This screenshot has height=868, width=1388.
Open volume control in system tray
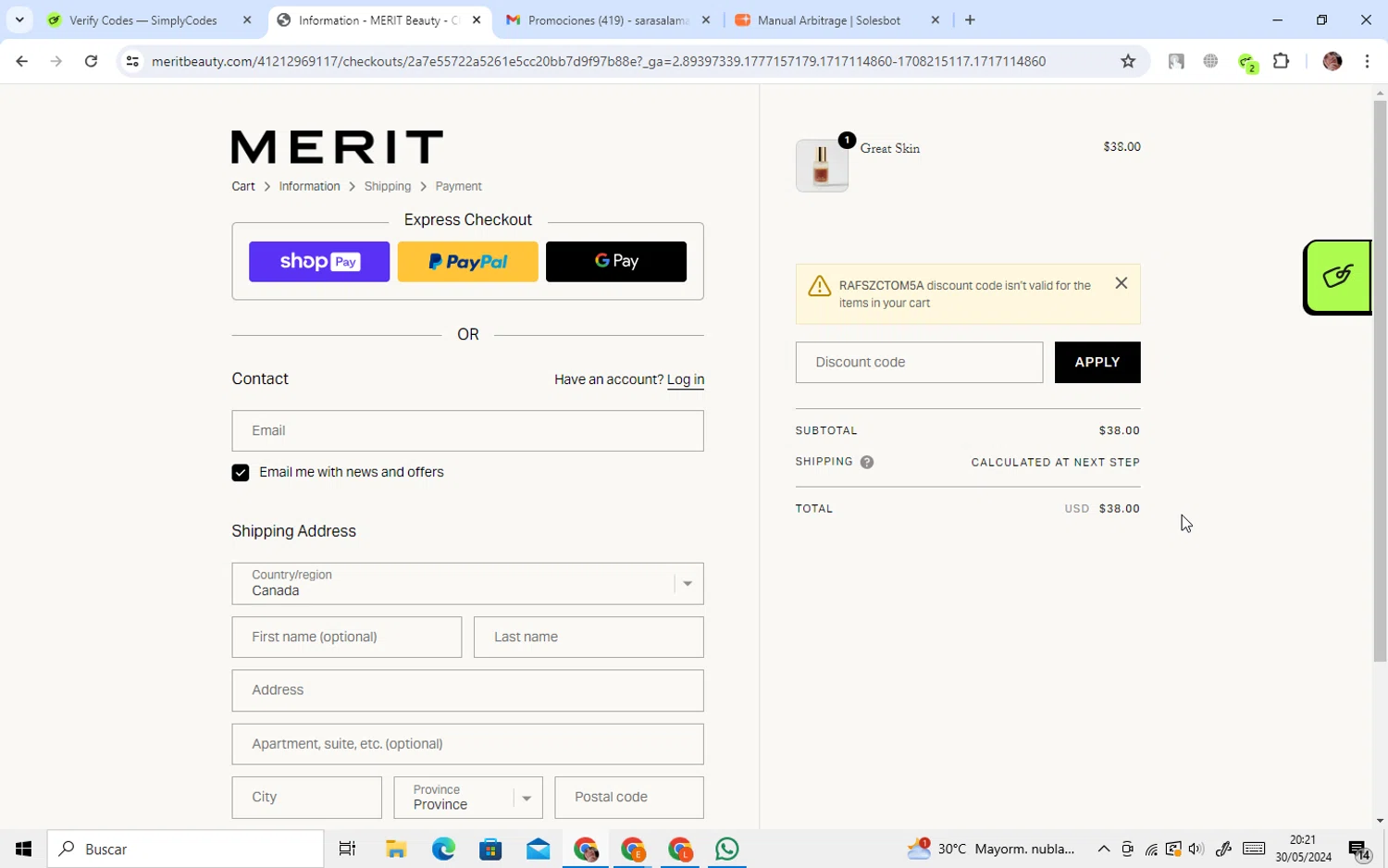[1196, 849]
